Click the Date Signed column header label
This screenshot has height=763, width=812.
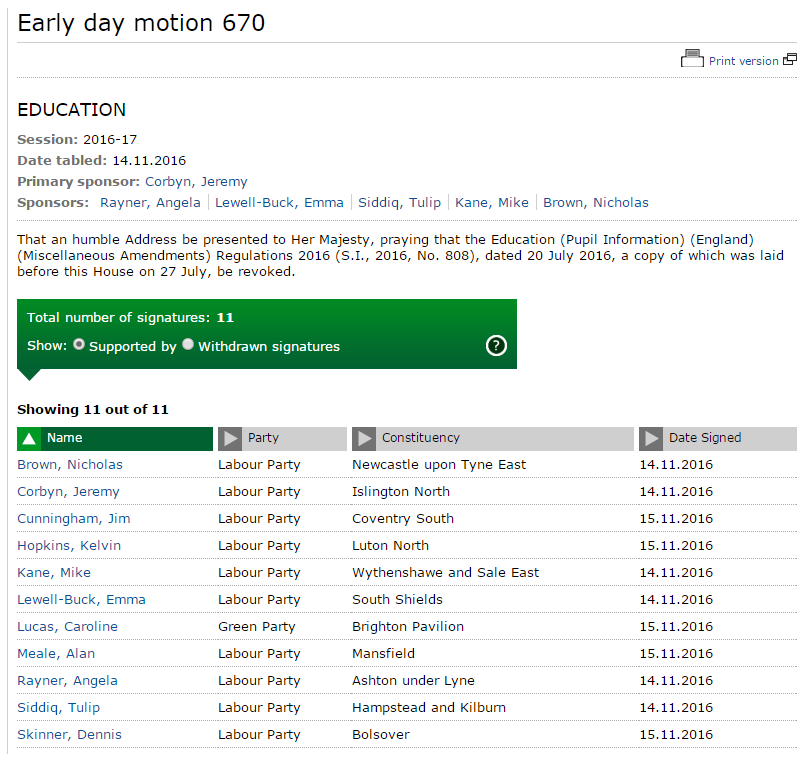705,438
